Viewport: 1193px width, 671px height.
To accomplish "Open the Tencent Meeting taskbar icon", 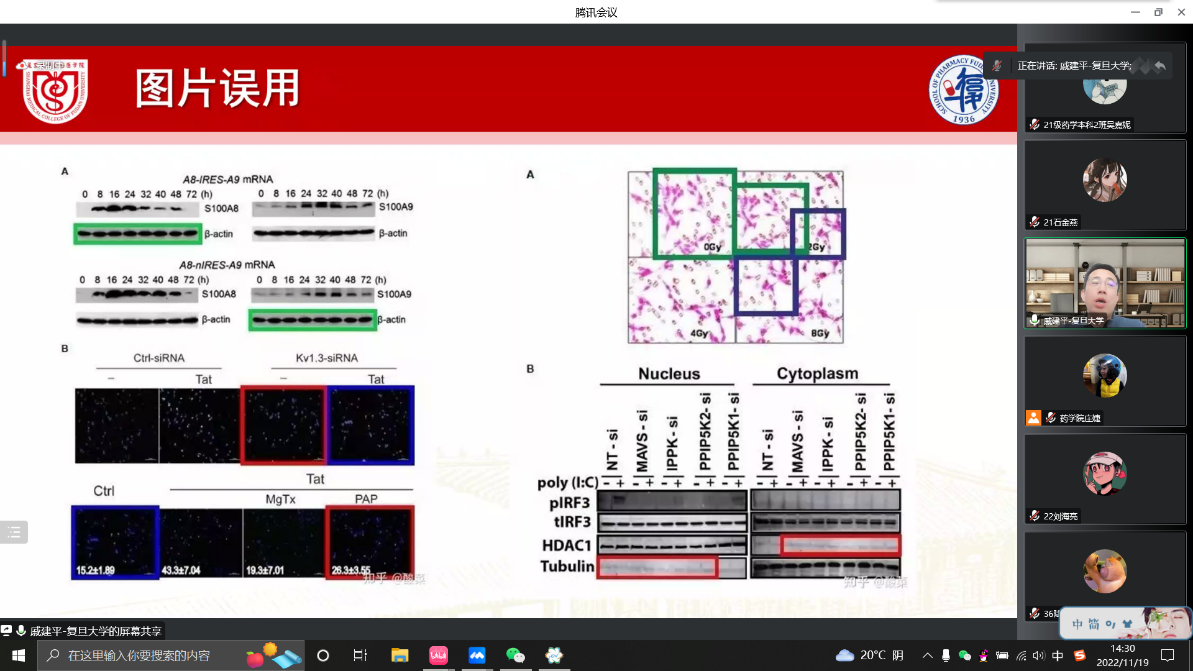I will pyautogui.click(x=477, y=655).
